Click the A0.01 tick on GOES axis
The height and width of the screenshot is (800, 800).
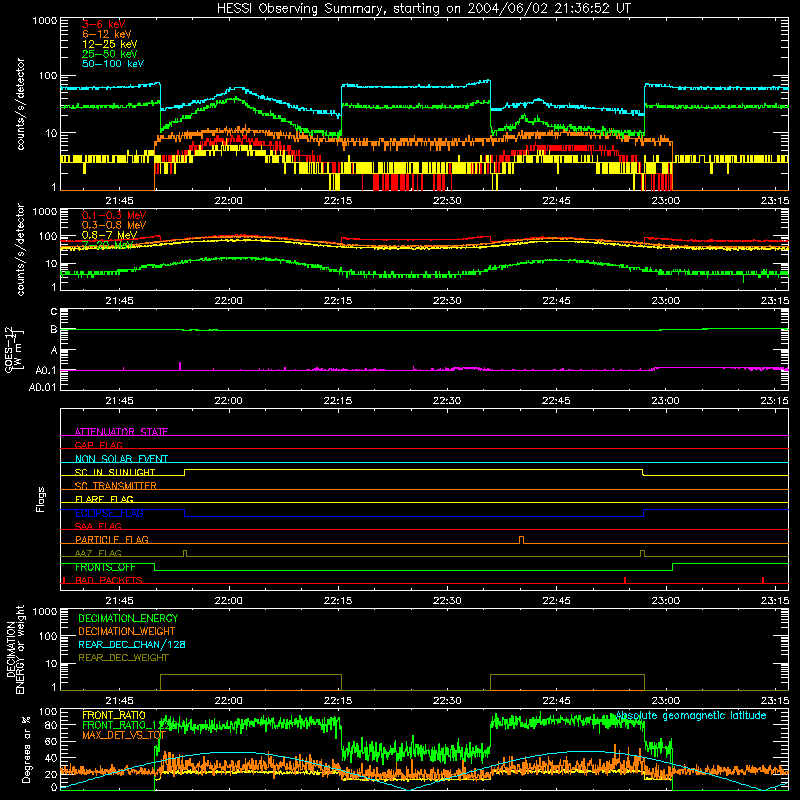tap(42, 387)
